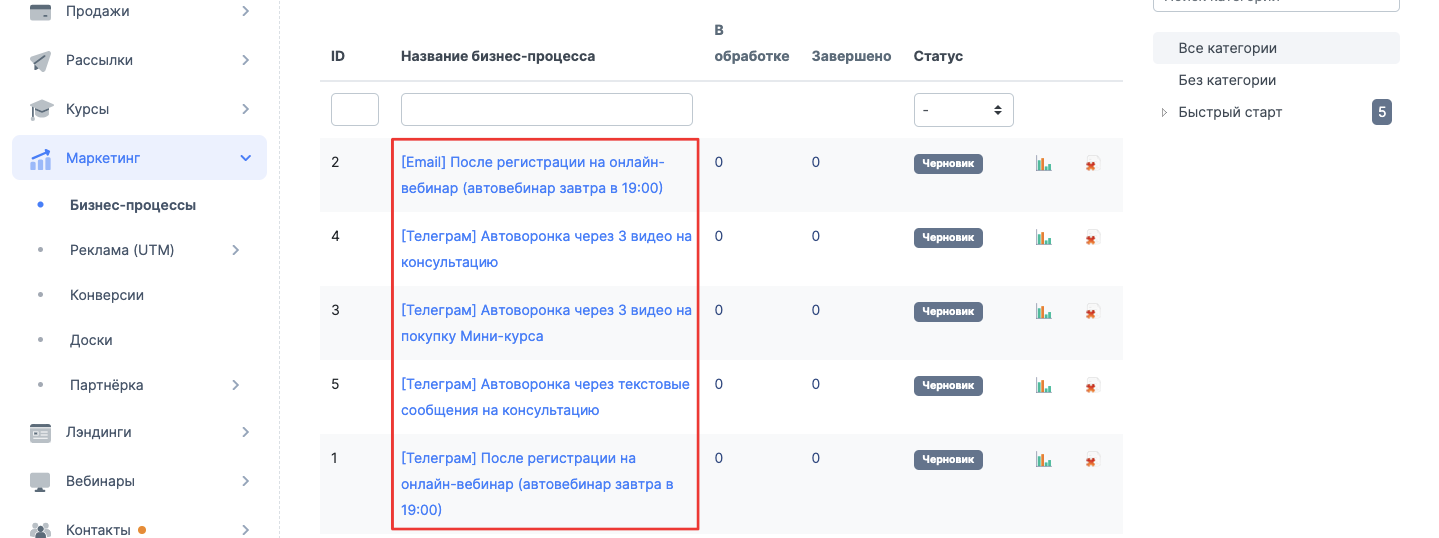Expand the Реклама (UTM) submenu
The height and width of the screenshot is (538, 1439).
click(236, 250)
